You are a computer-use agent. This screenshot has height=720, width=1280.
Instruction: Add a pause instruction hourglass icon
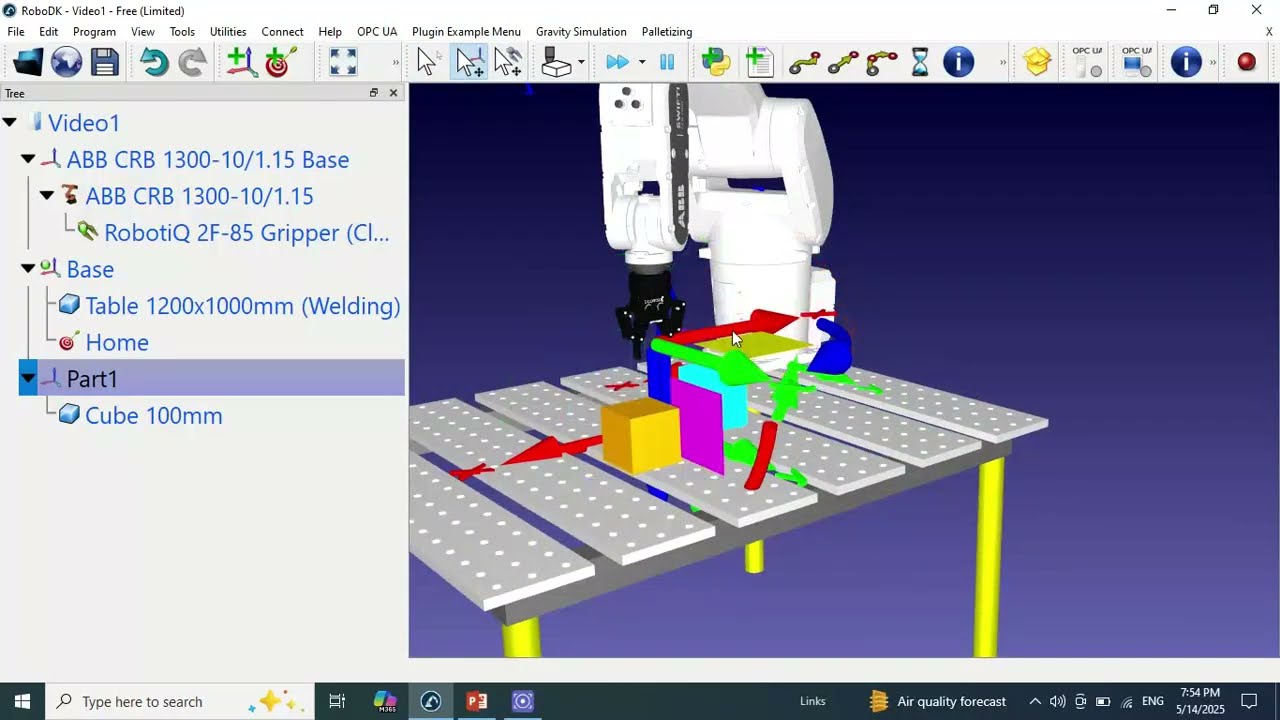pyautogui.click(x=920, y=62)
